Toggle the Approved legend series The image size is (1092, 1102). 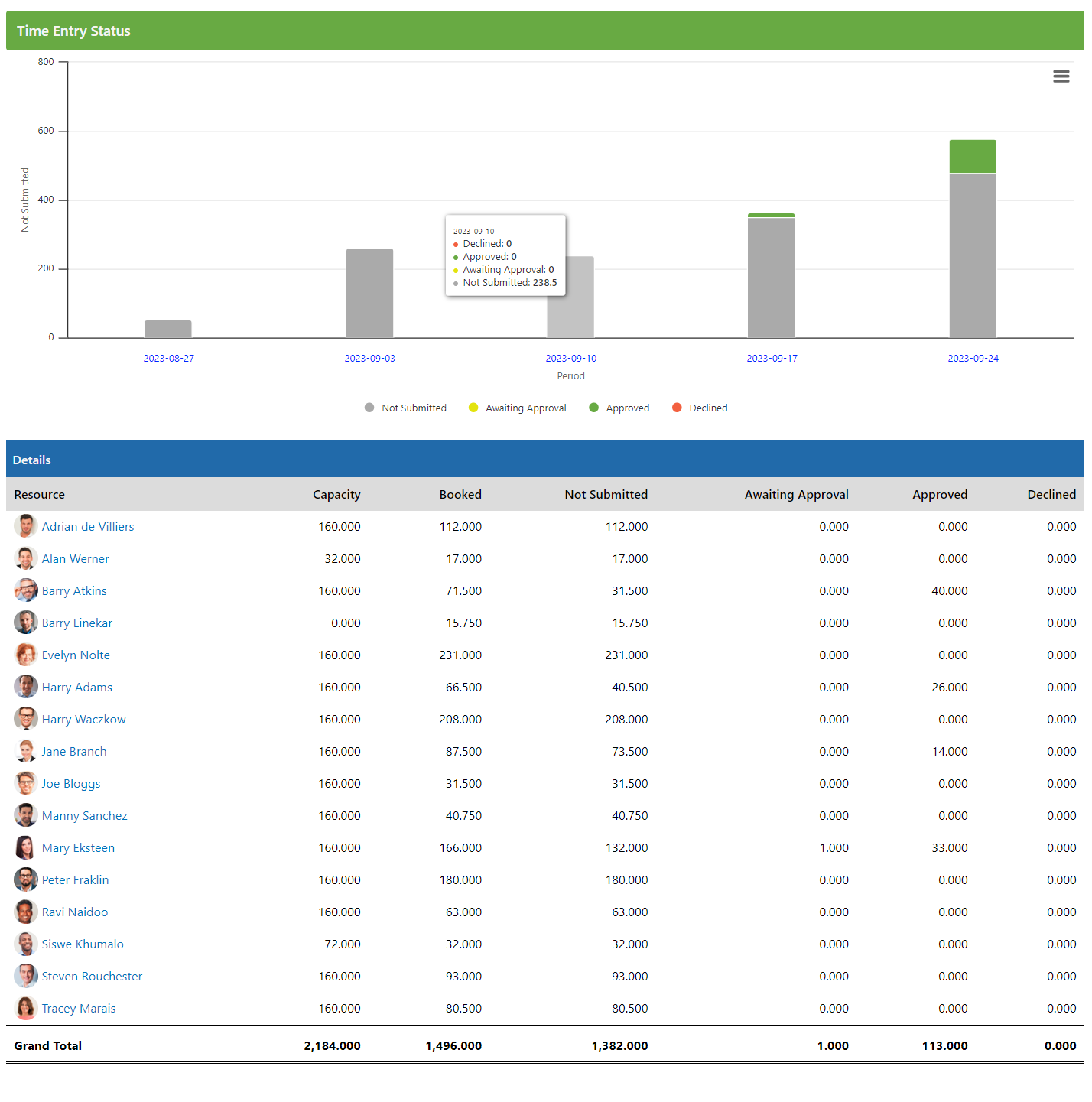coord(619,408)
